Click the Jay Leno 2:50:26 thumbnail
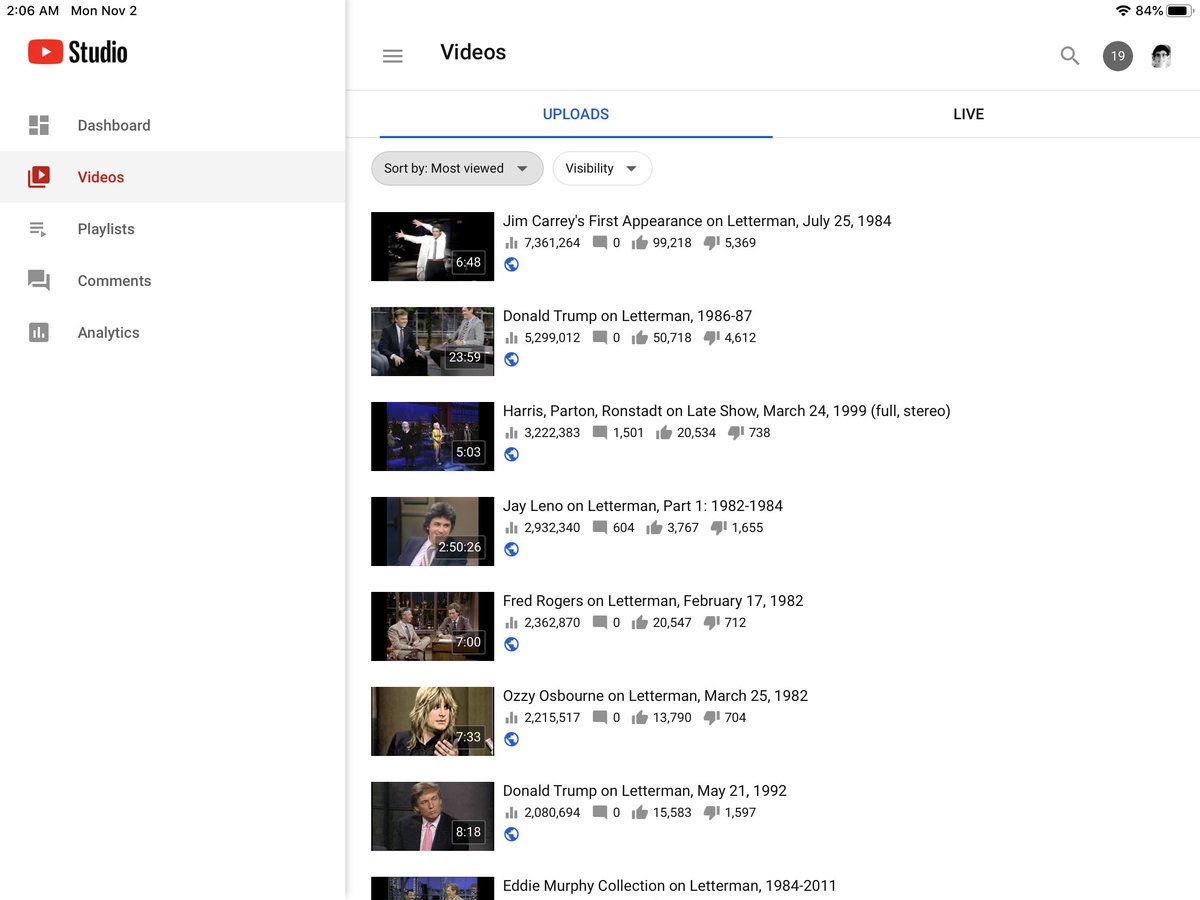 pyautogui.click(x=432, y=531)
